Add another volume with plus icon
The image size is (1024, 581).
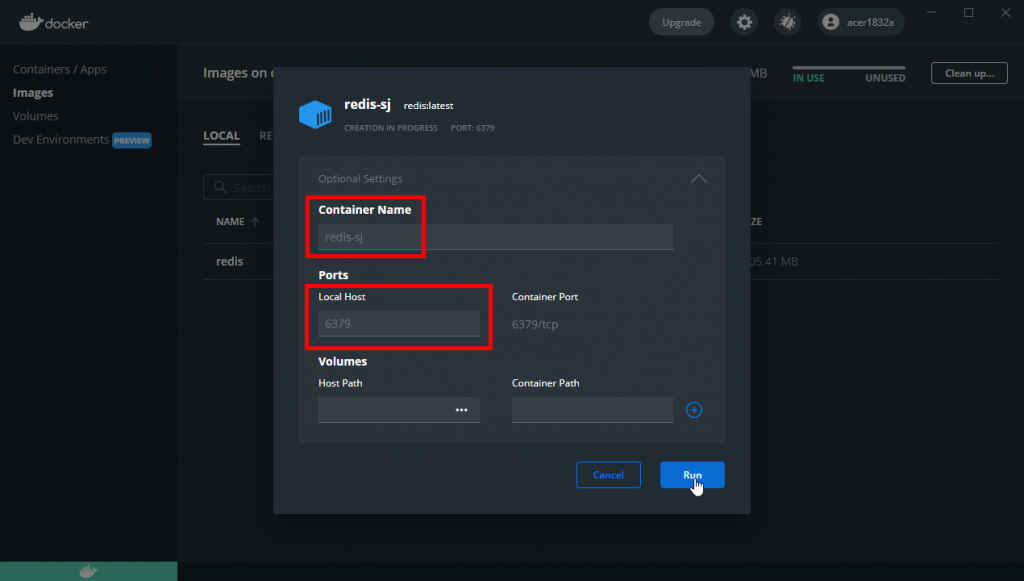click(694, 410)
